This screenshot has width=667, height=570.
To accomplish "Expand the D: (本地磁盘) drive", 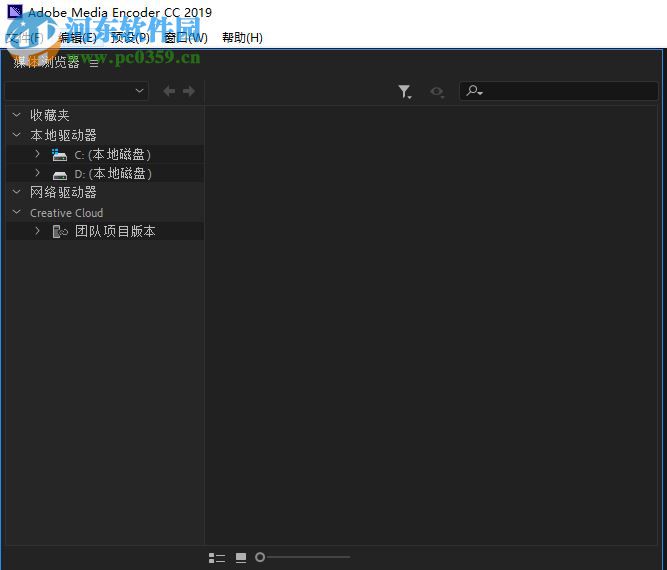I will pos(37,173).
